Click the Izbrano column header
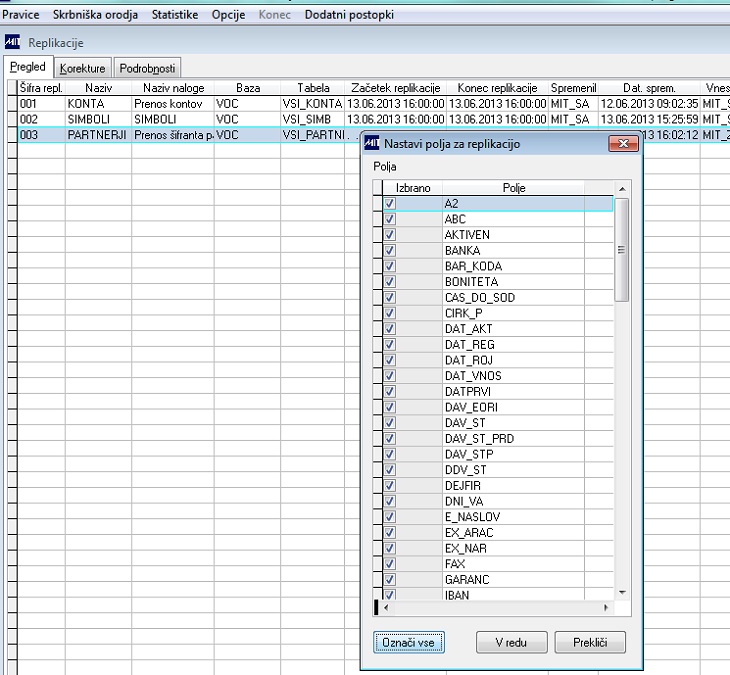The width and height of the screenshot is (730, 675). 412,188
